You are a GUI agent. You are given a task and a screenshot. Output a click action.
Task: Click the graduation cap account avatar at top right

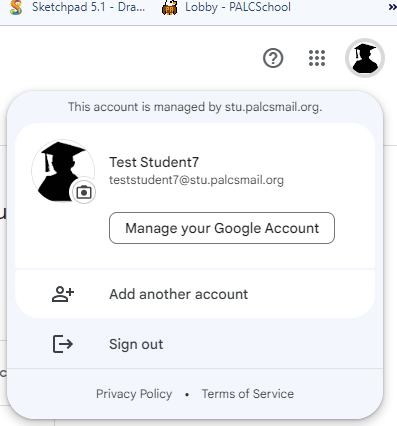(x=365, y=58)
